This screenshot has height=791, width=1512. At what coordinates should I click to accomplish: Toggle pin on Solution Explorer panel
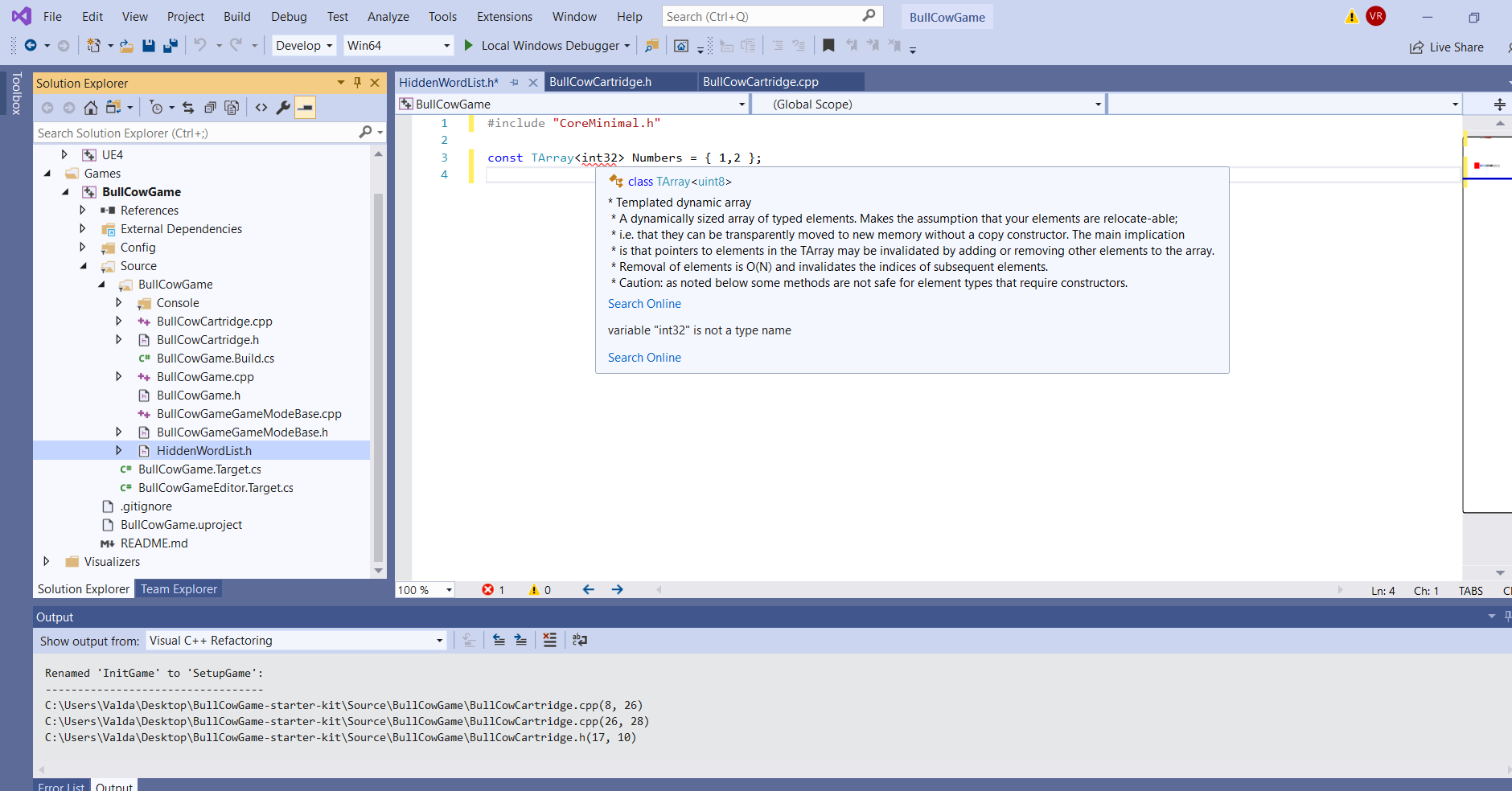358,83
